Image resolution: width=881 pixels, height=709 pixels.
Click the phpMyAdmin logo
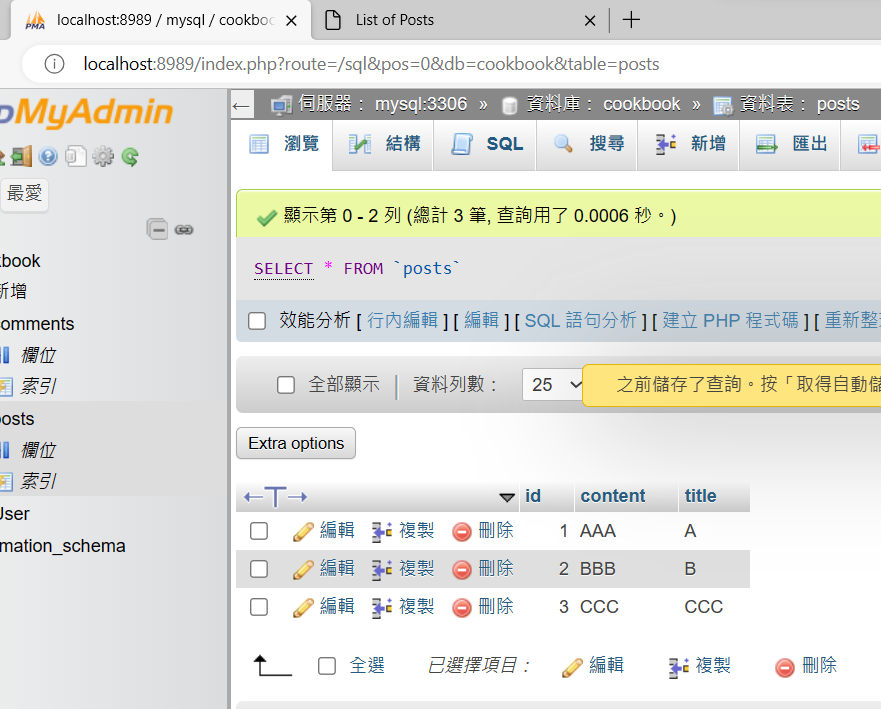click(87, 112)
